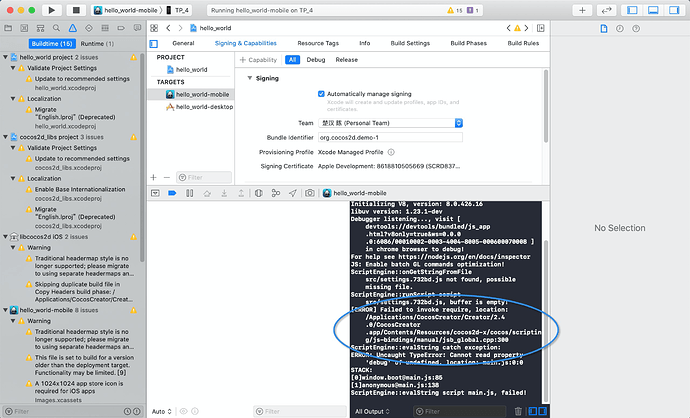Click the camera capture icon in debug bar
The image size is (690, 418).
(310, 193)
